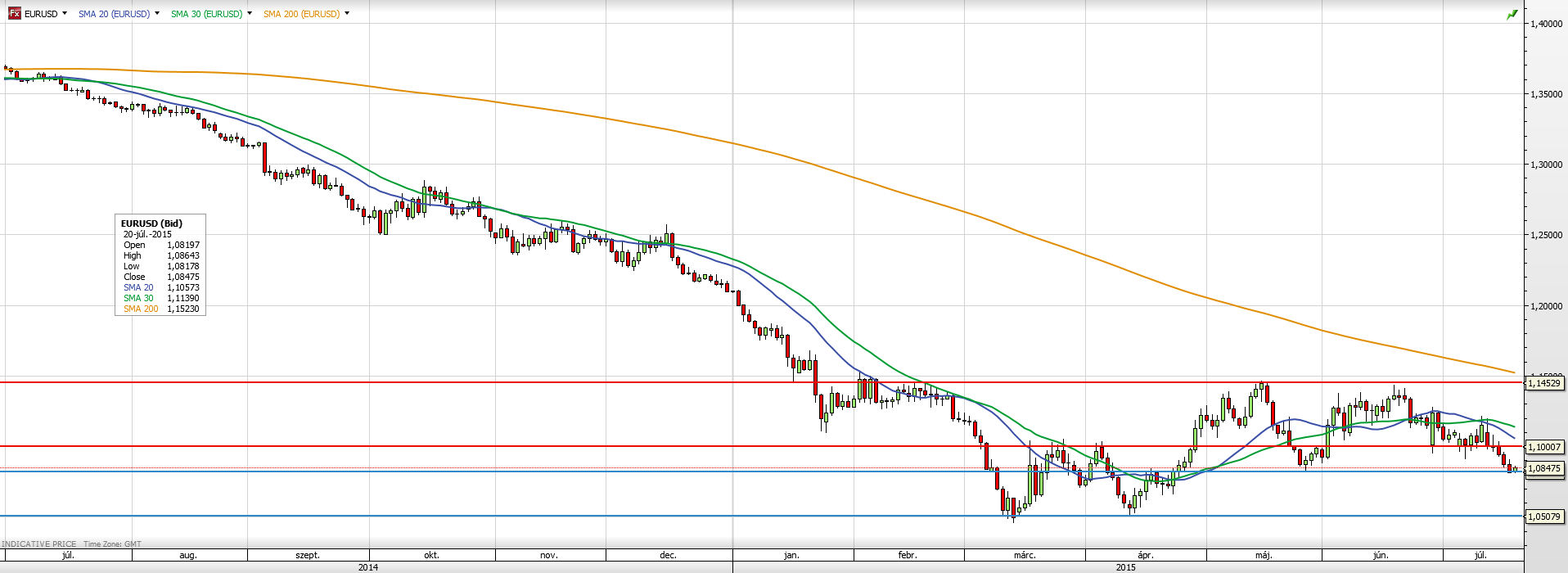This screenshot has height=573, width=1568.
Task: Click the Open value 1,08197
Action: tap(183, 245)
